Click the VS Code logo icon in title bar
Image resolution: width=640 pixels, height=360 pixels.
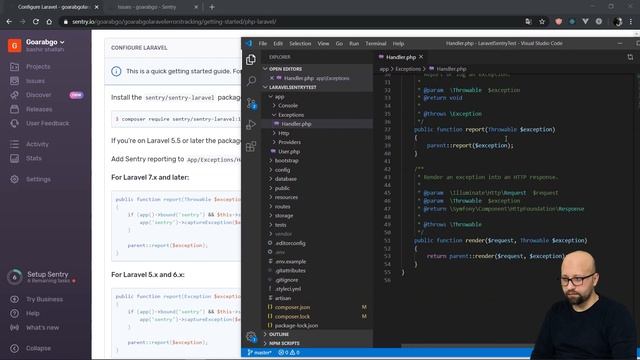[249, 43]
